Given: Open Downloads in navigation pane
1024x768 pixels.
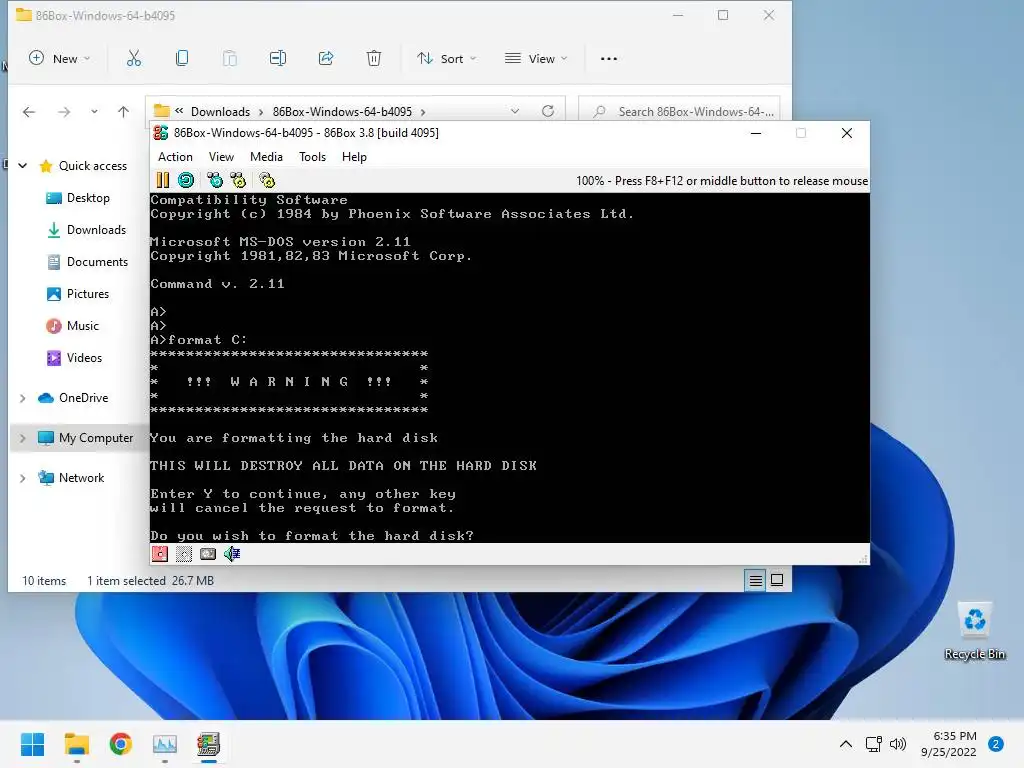Looking at the screenshot, I should tap(96, 230).
